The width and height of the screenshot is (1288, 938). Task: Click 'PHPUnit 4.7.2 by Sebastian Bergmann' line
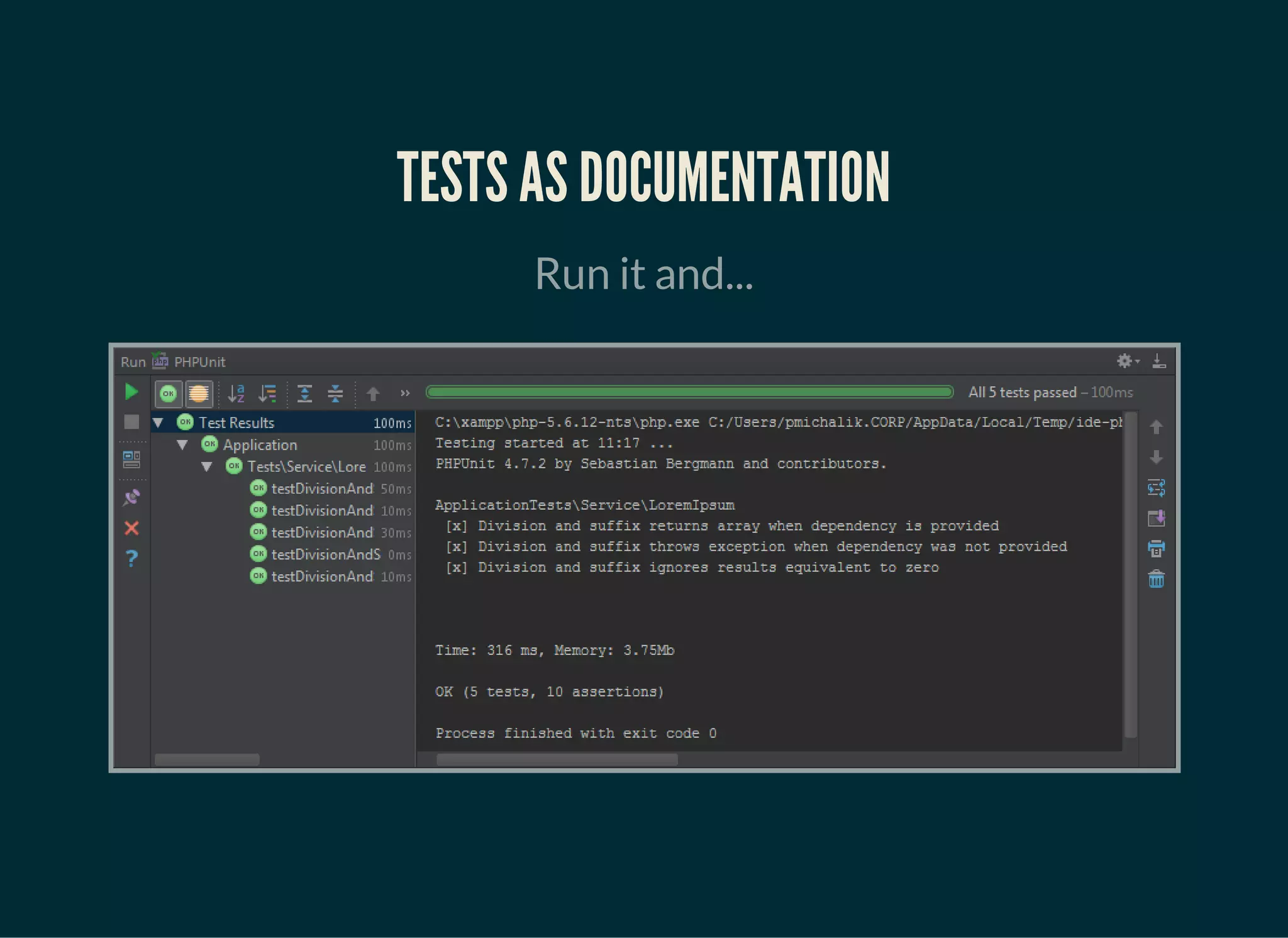coord(661,463)
